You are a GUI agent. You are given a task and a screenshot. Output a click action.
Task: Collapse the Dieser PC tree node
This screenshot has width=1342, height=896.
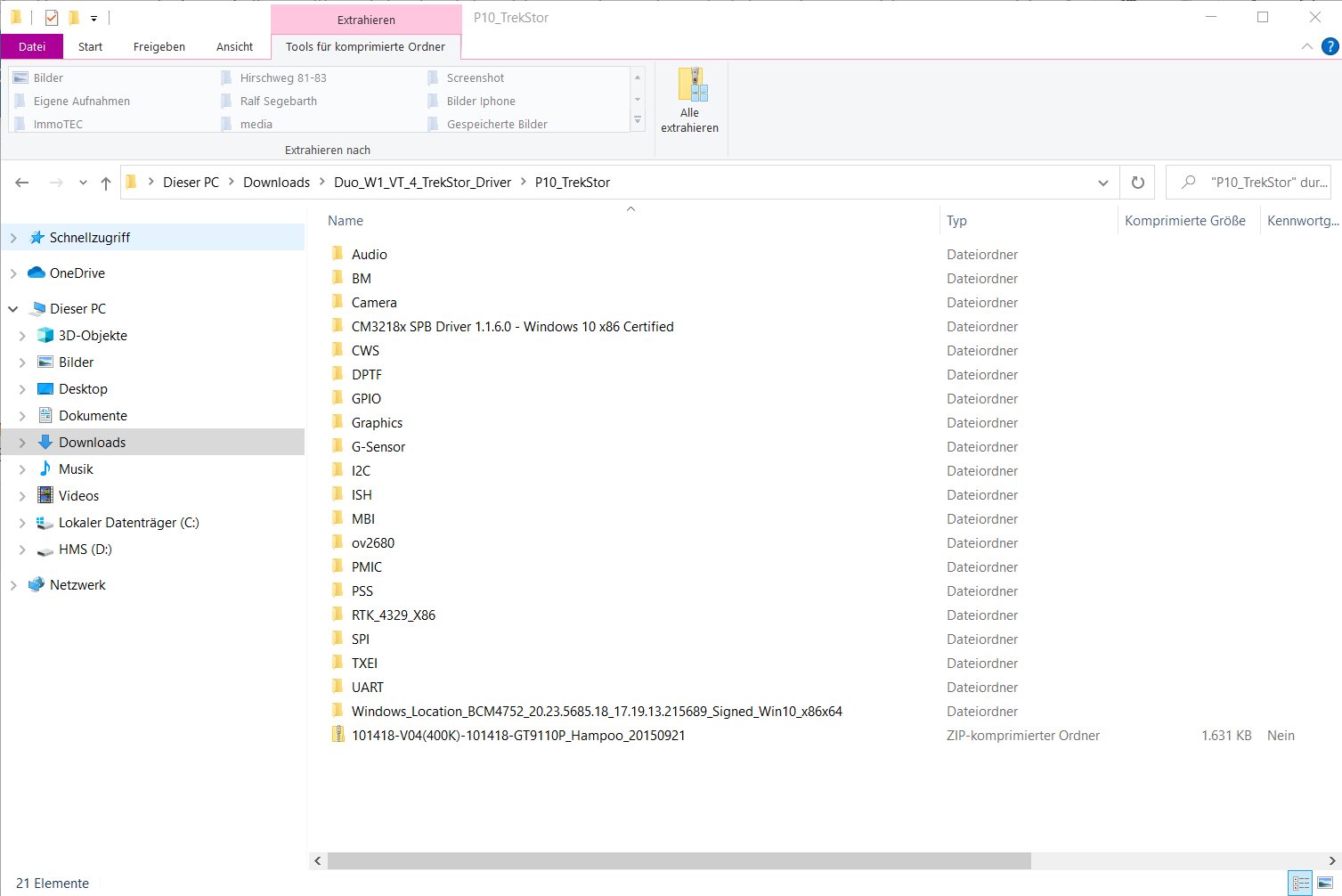pos(13,309)
